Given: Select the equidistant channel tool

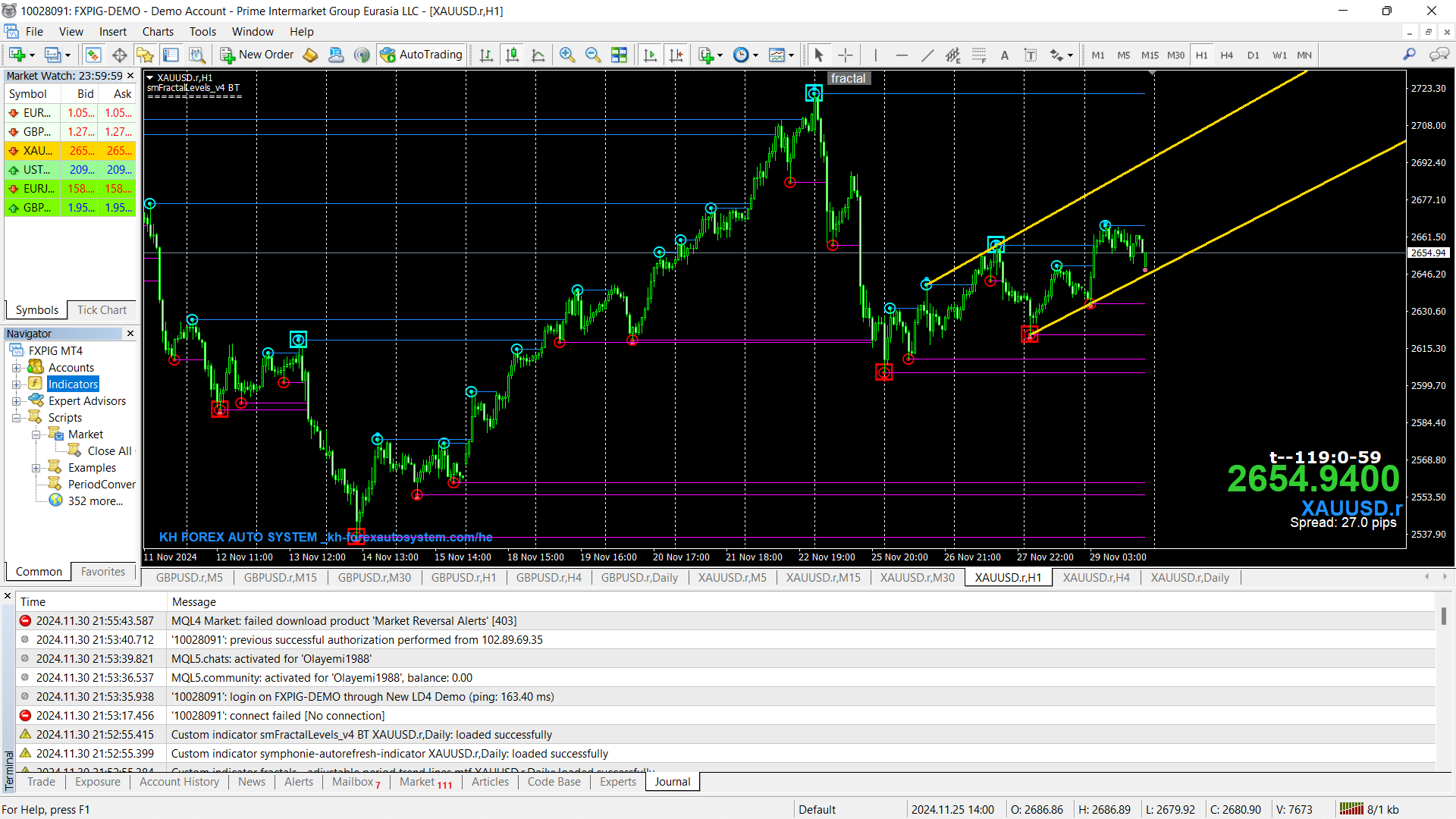Looking at the screenshot, I should pos(953,55).
